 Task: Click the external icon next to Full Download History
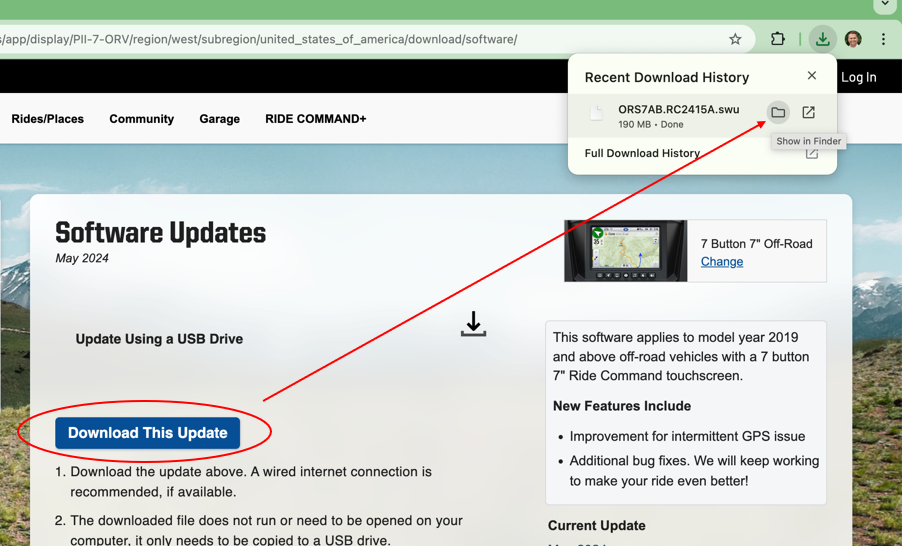(x=811, y=153)
